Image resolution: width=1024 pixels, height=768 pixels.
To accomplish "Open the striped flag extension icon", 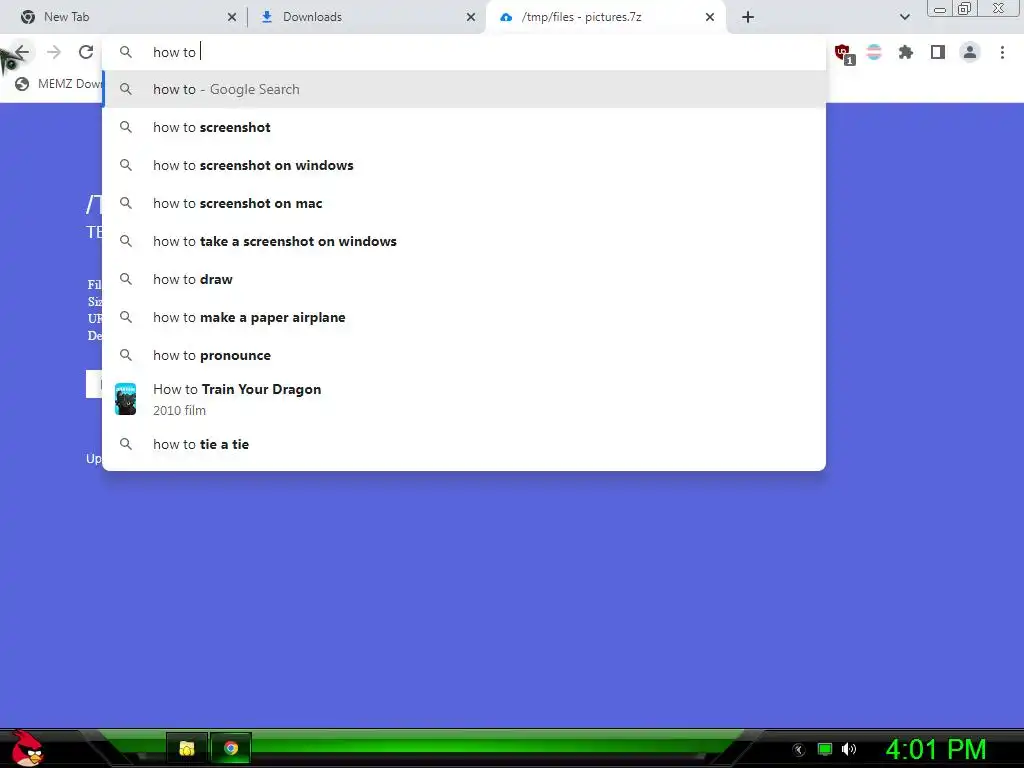I will pyautogui.click(x=874, y=52).
